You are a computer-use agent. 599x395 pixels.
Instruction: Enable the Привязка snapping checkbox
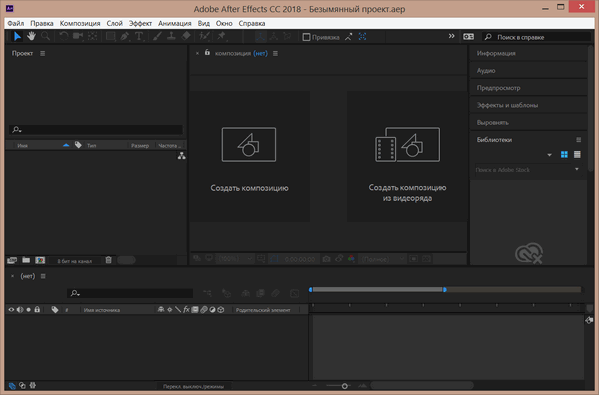306,37
